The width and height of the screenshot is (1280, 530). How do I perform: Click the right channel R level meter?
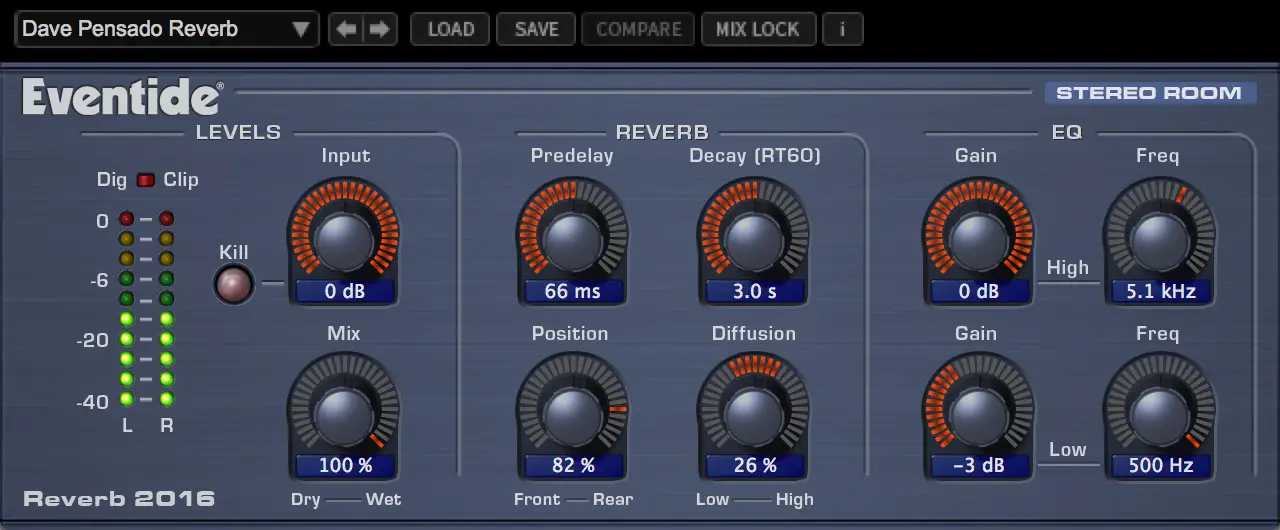click(x=167, y=309)
